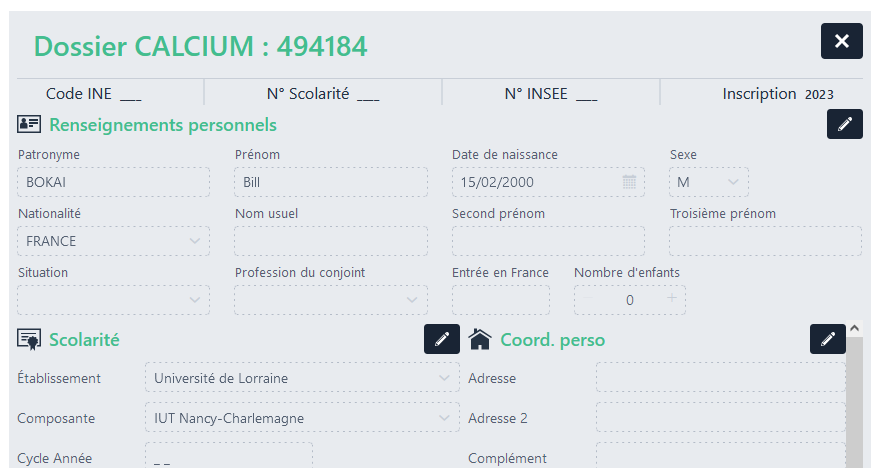Open the Situation dropdown
This screenshot has width=880, height=468.
coord(194,300)
